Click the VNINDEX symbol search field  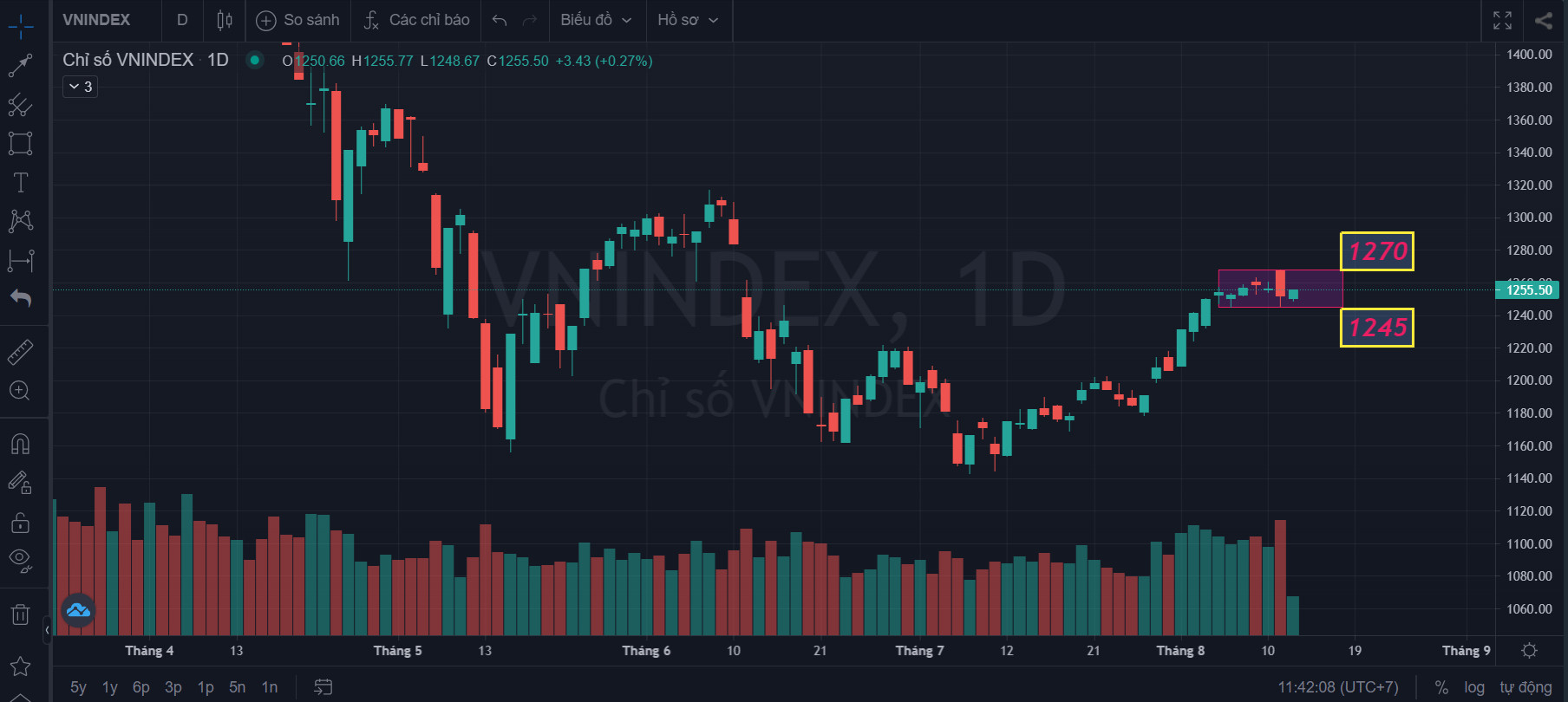(96, 20)
